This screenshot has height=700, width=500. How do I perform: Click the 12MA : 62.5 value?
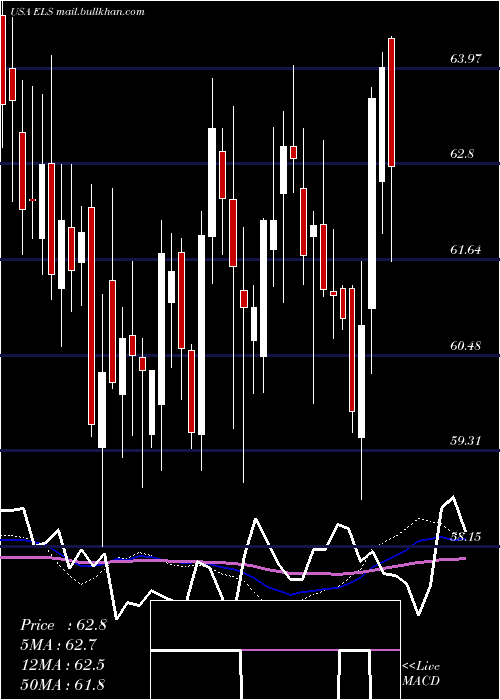[62, 664]
